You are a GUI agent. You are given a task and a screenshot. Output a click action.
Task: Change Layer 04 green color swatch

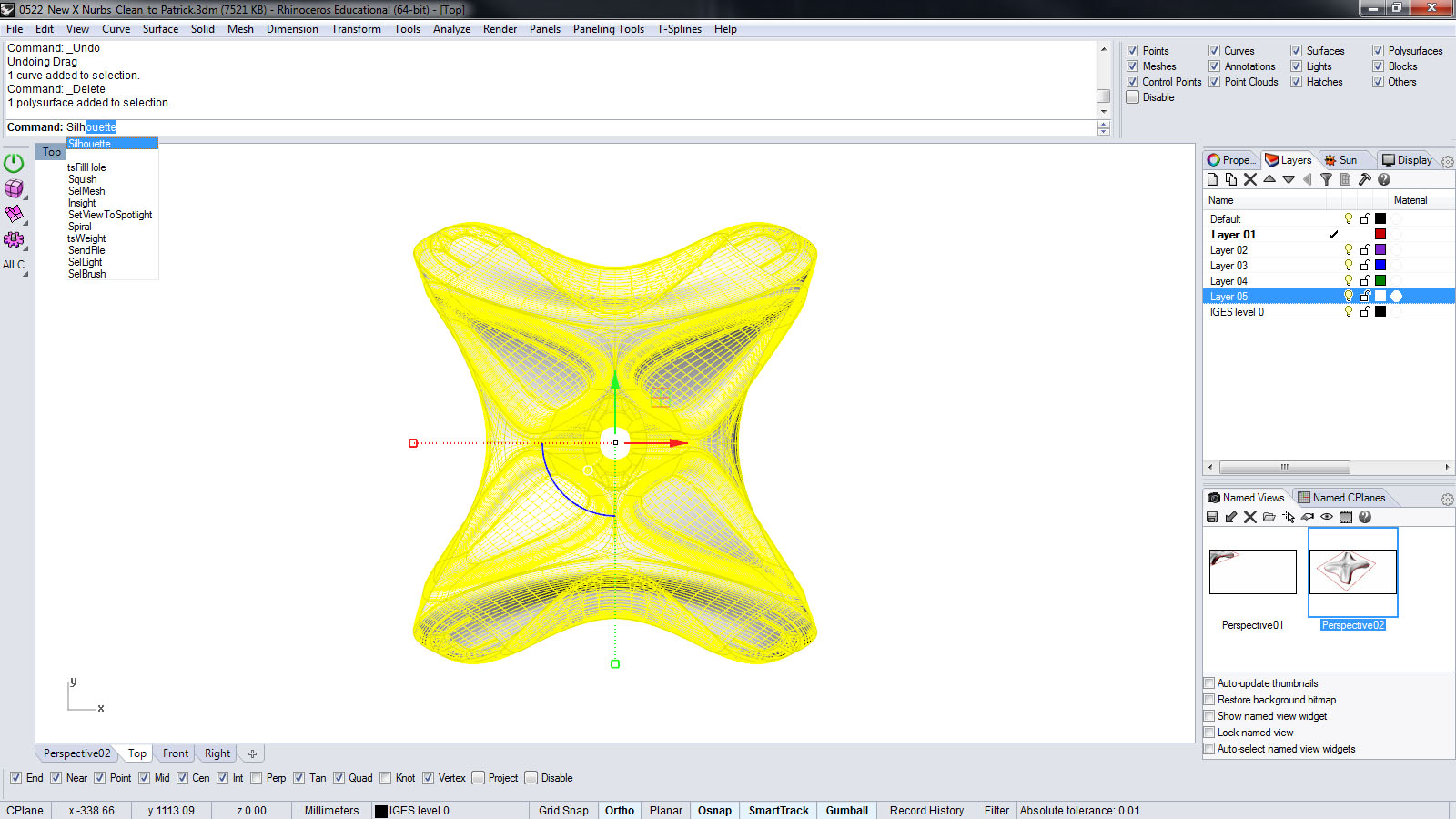(1380, 280)
